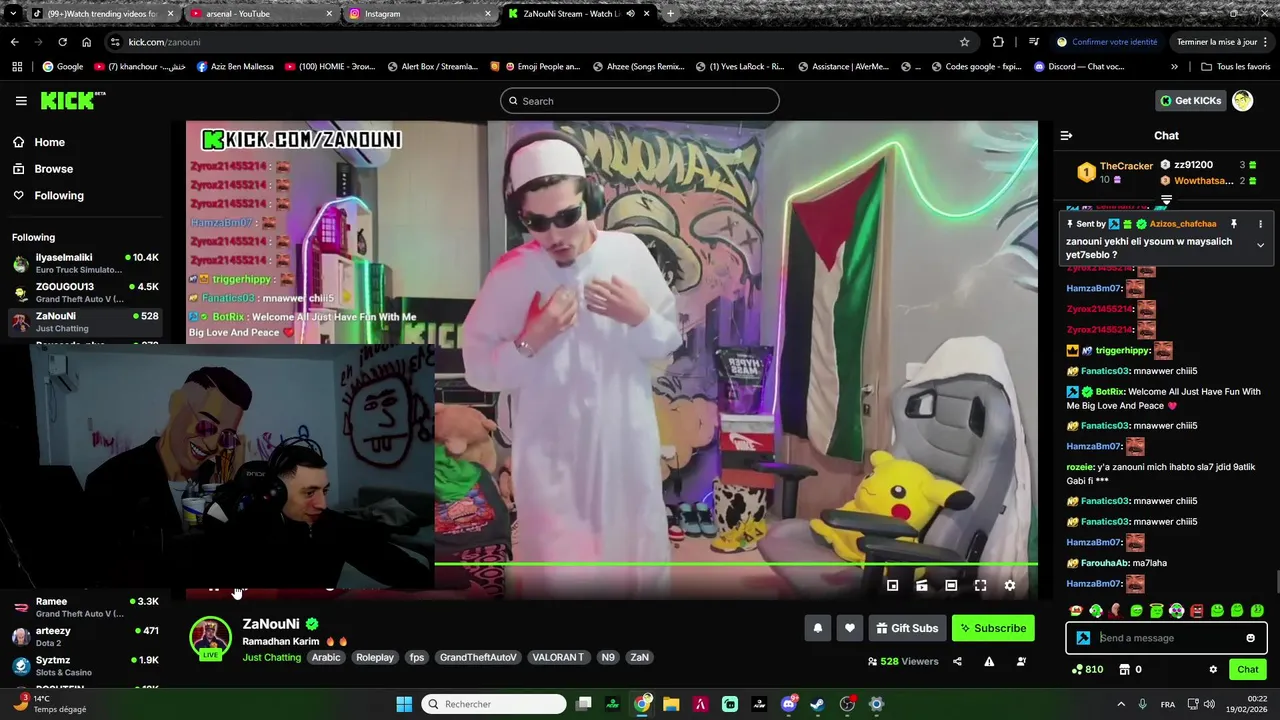The width and height of the screenshot is (1280, 720).
Task: Open pinned message three-dot options
Action: point(1260,224)
